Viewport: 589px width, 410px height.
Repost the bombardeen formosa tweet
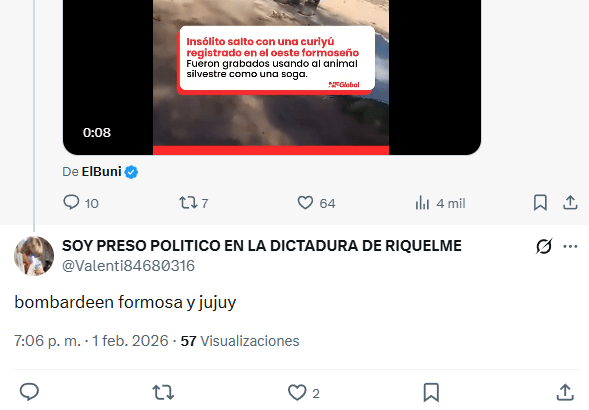point(163,392)
